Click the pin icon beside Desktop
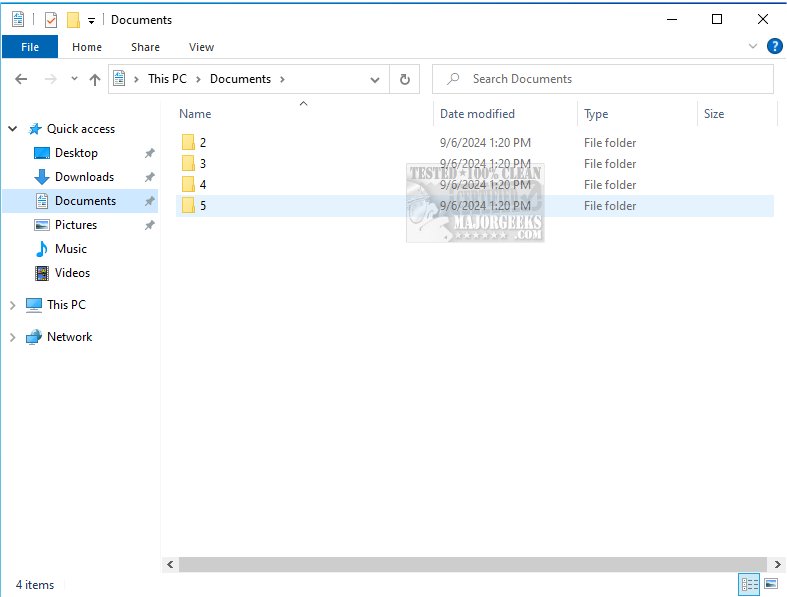The width and height of the screenshot is (787, 597). point(150,153)
